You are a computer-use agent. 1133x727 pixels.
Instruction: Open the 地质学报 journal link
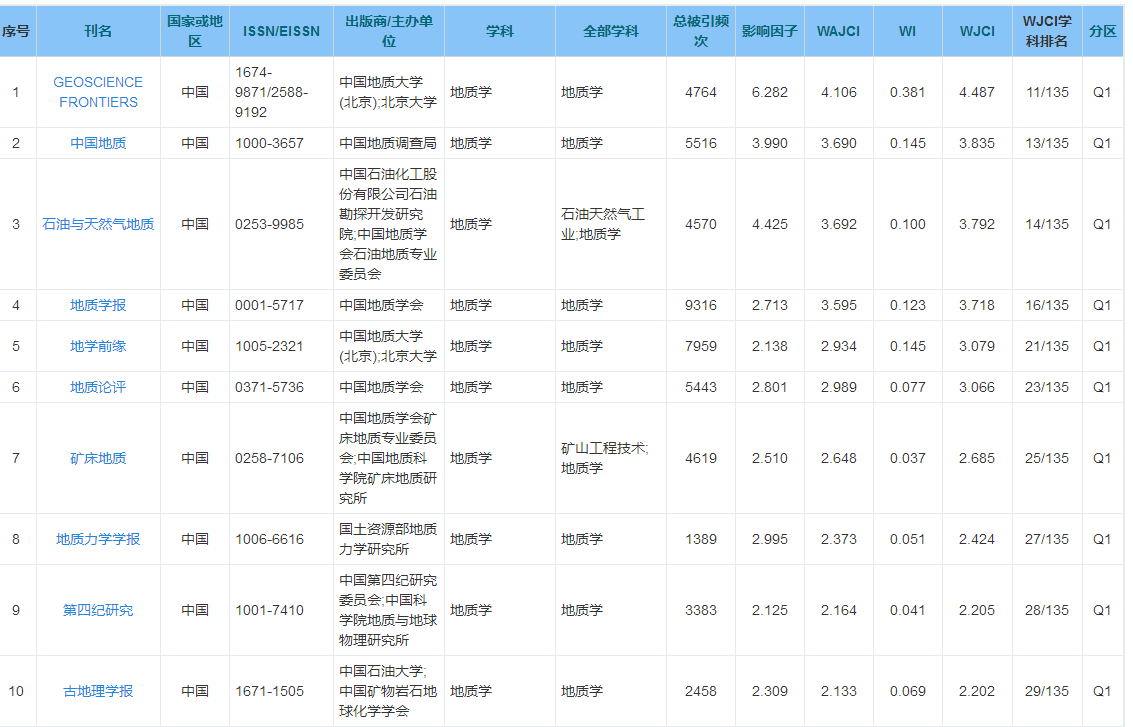(98, 305)
